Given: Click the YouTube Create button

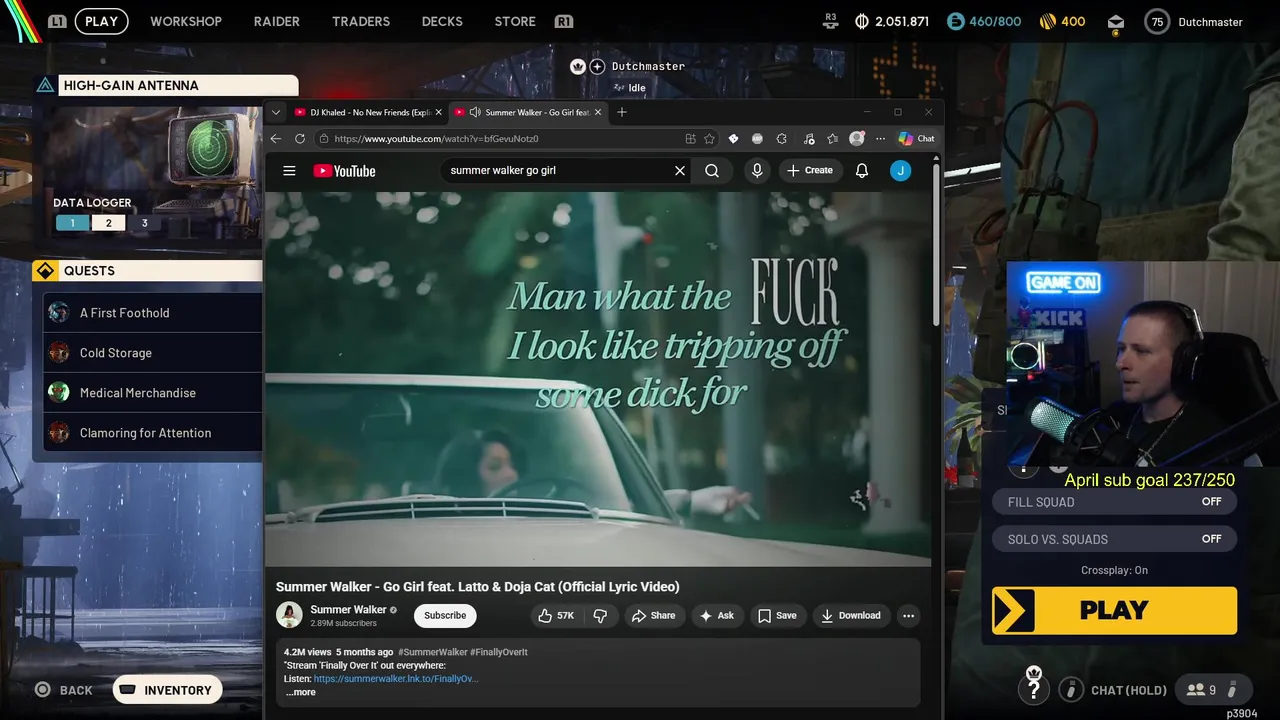Looking at the screenshot, I should pos(810,171).
